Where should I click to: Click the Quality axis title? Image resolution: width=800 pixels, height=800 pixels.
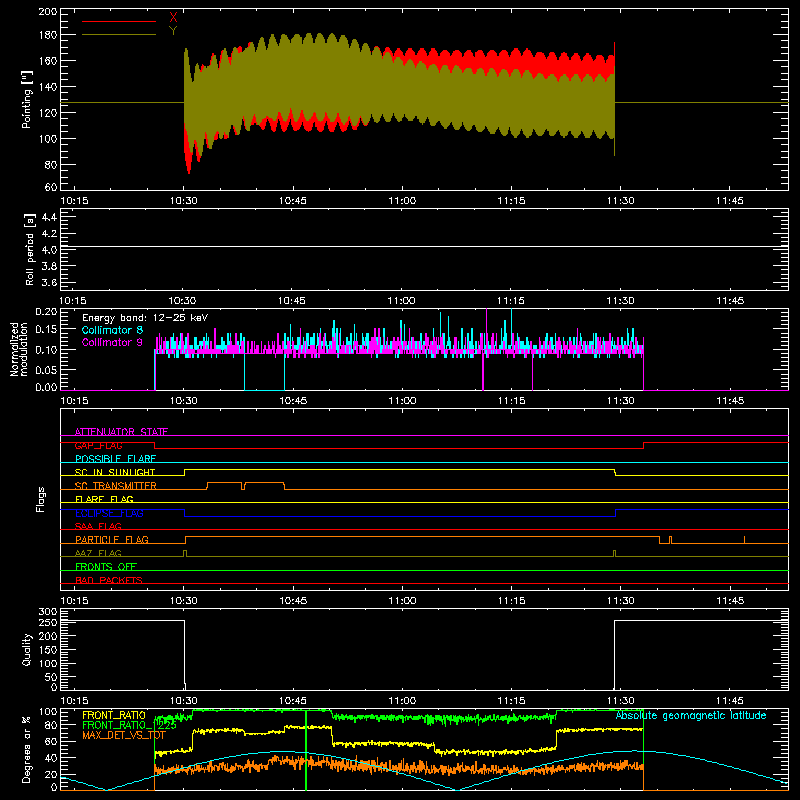(x=27, y=649)
